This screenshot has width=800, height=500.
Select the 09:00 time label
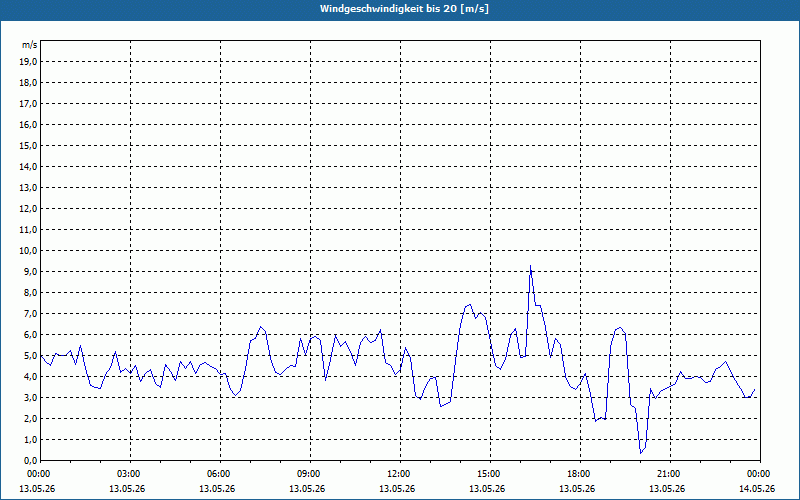click(x=310, y=474)
